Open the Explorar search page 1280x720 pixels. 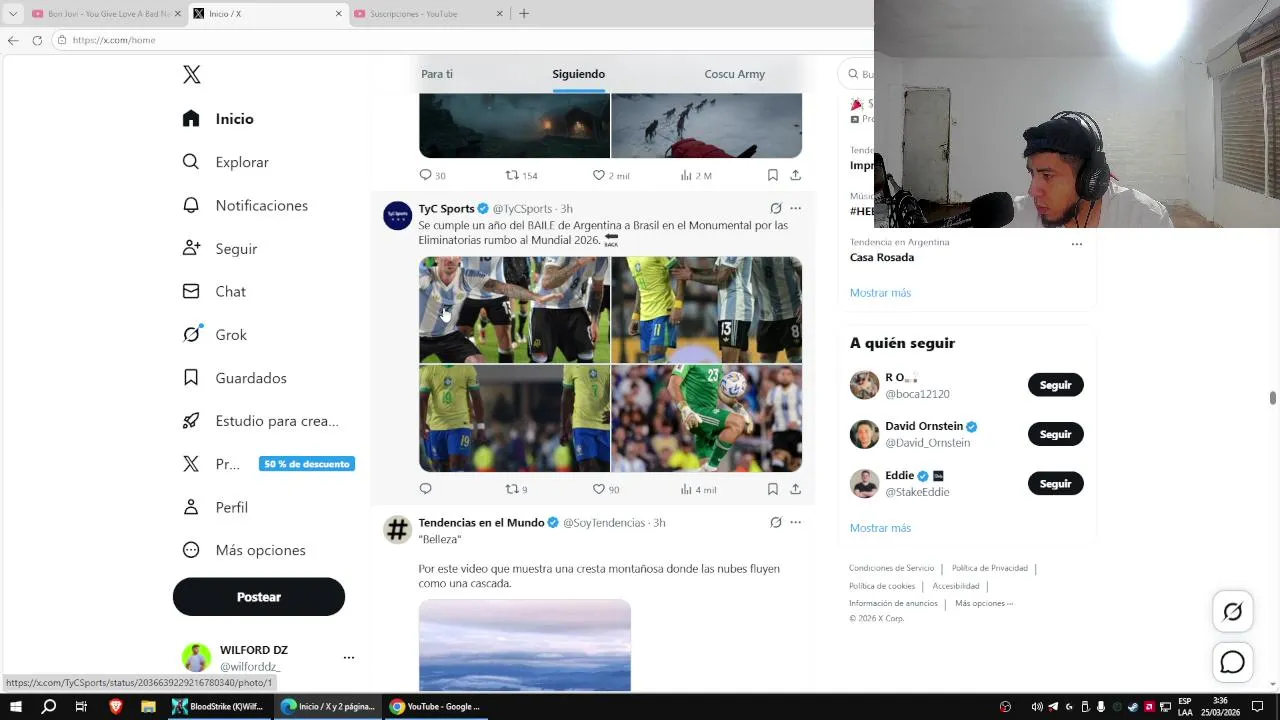226,162
